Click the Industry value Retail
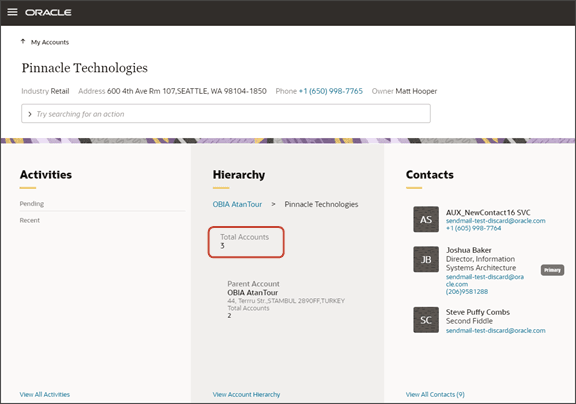Screen dimensions: 576x404 click(60, 91)
